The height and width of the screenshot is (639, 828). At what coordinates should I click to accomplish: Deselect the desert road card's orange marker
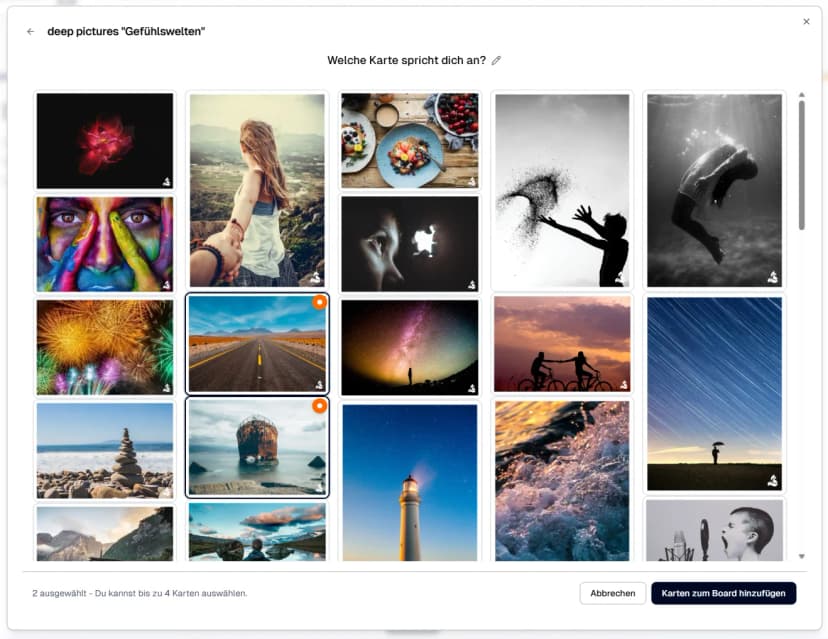[x=319, y=302]
